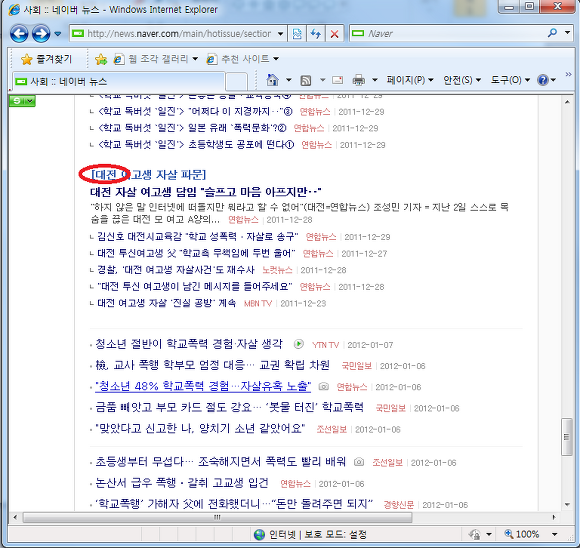Screen dimensions: 580x548
Task: Expand the address bar dropdown arrow
Action: coord(280,34)
